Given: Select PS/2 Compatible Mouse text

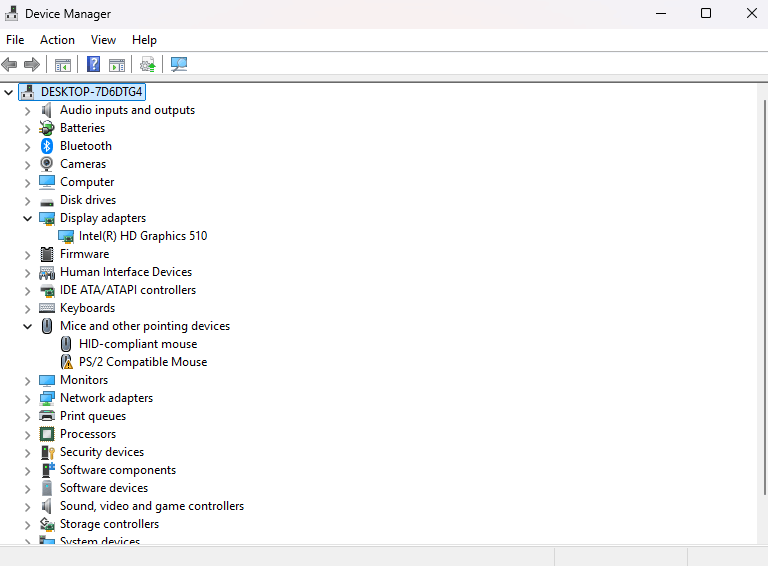Looking at the screenshot, I should tap(143, 362).
